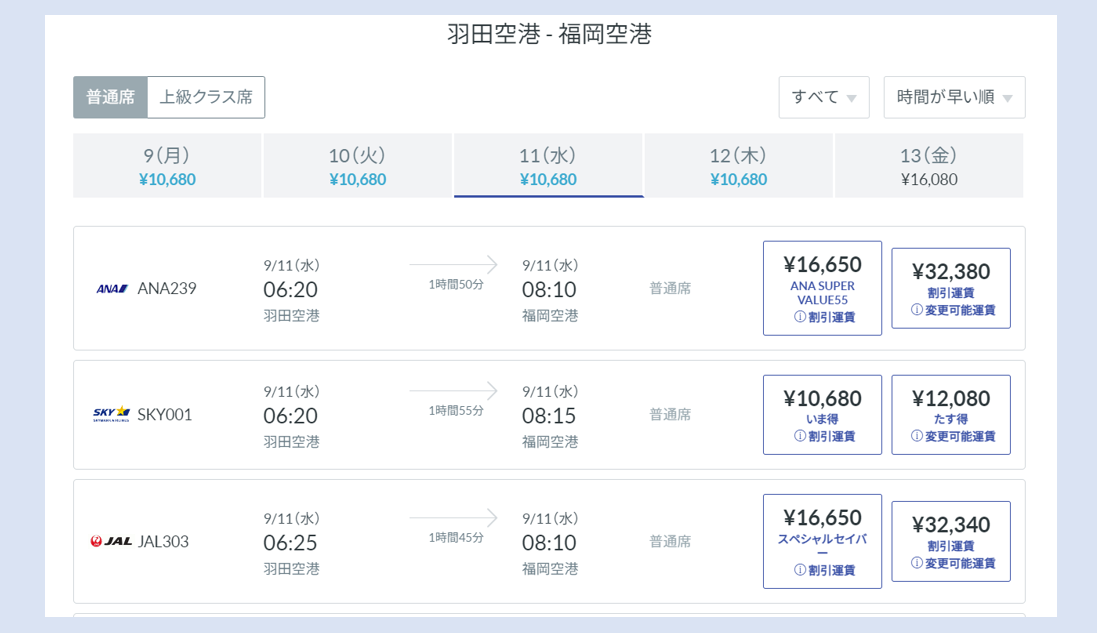Click info icon on ¥32,340 fare
This screenshot has height=633, width=1097.
coord(916,563)
